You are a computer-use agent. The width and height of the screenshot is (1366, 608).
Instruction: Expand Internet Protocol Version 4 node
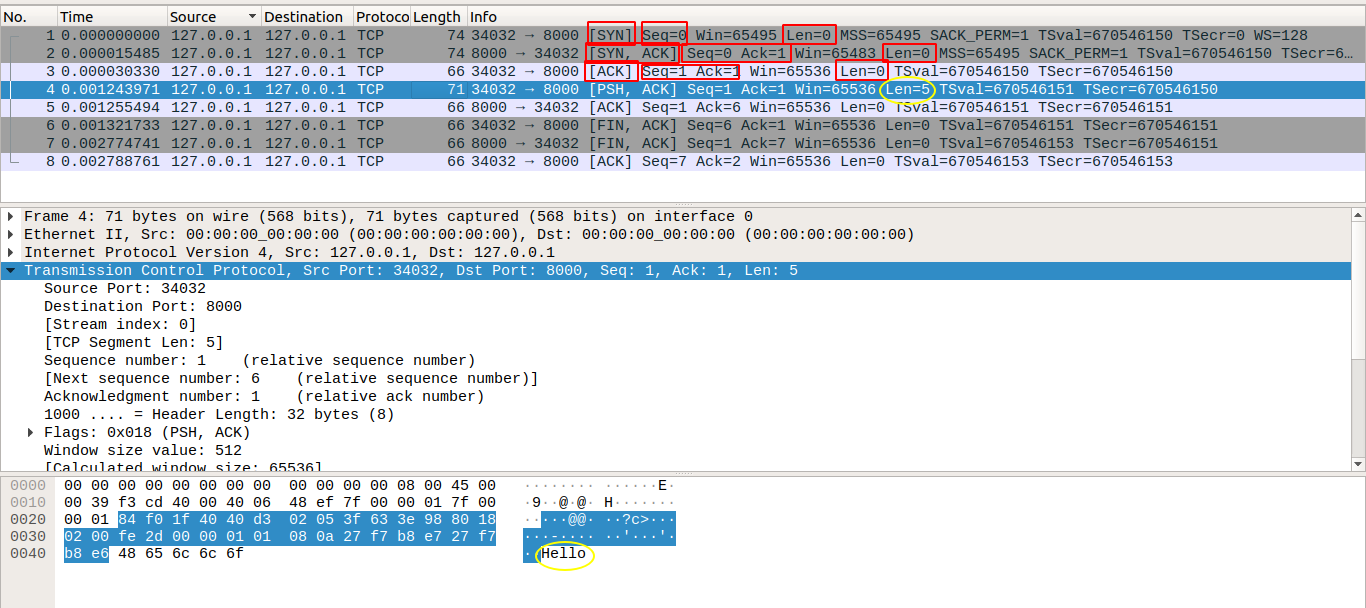point(11,252)
